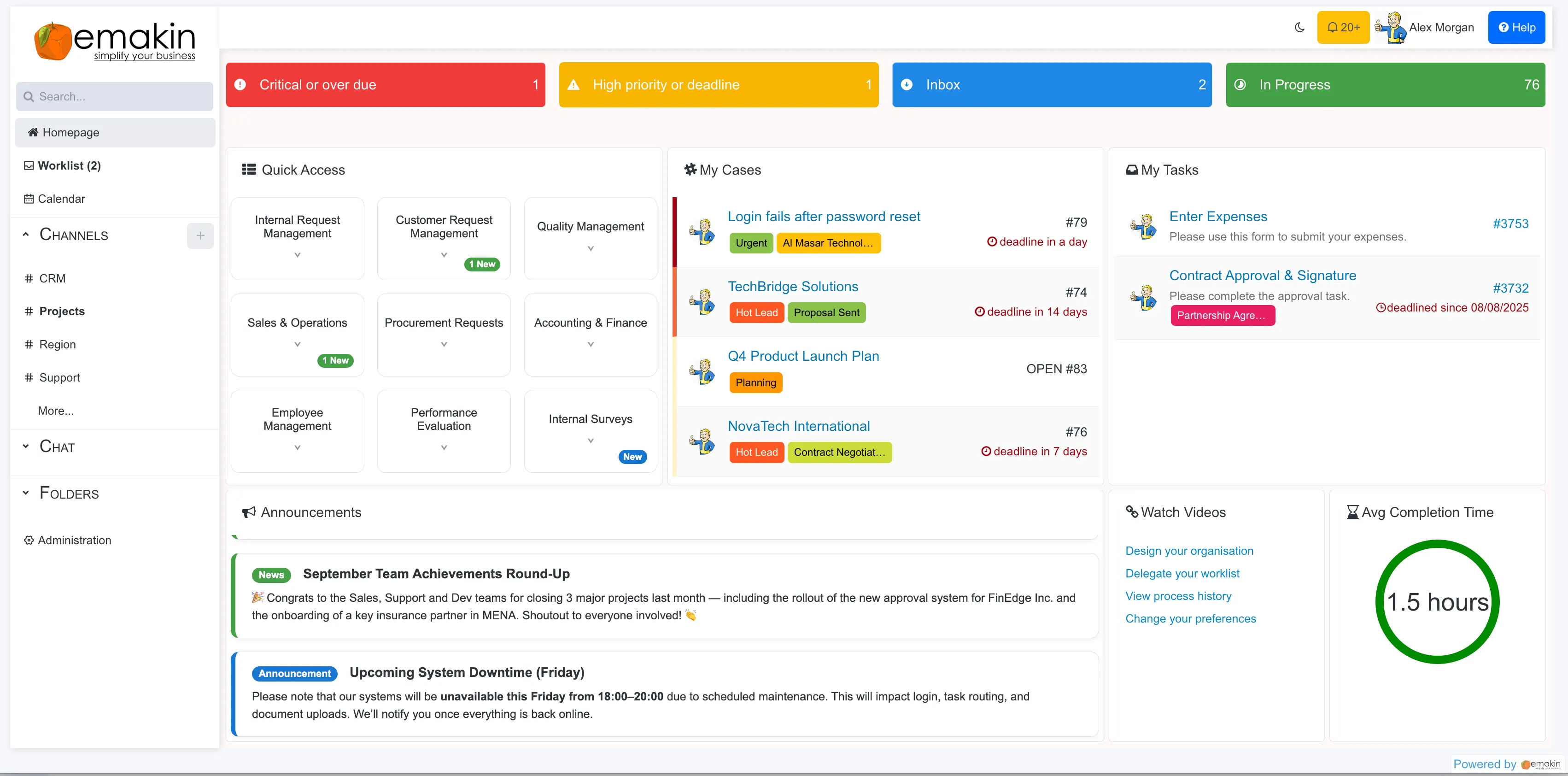Collapse the Channels section
This screenshot has width=1568, height=776.
click(x=26, y=234)
